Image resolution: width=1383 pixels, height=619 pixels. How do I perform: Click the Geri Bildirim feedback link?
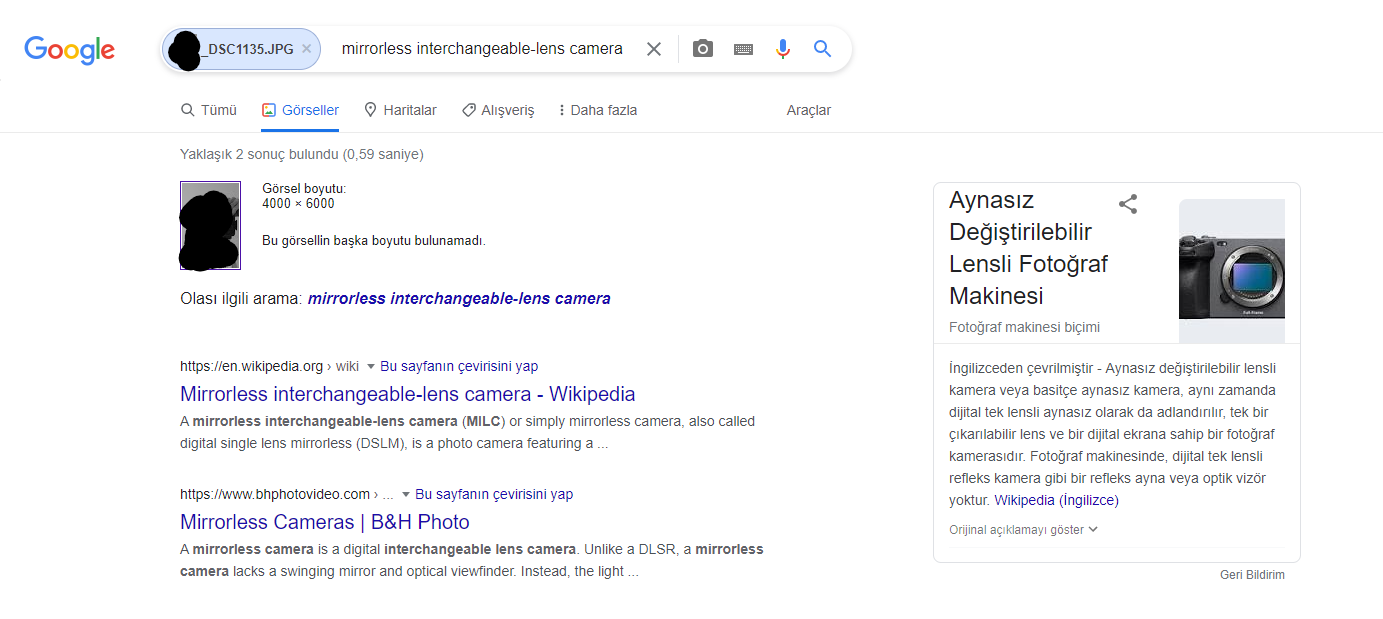pos(1252,575)
